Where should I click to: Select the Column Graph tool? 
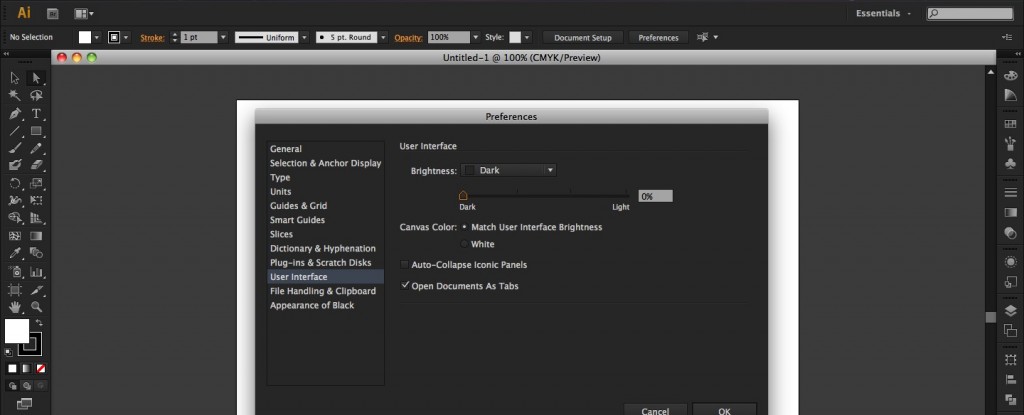[x=37, y=271]
